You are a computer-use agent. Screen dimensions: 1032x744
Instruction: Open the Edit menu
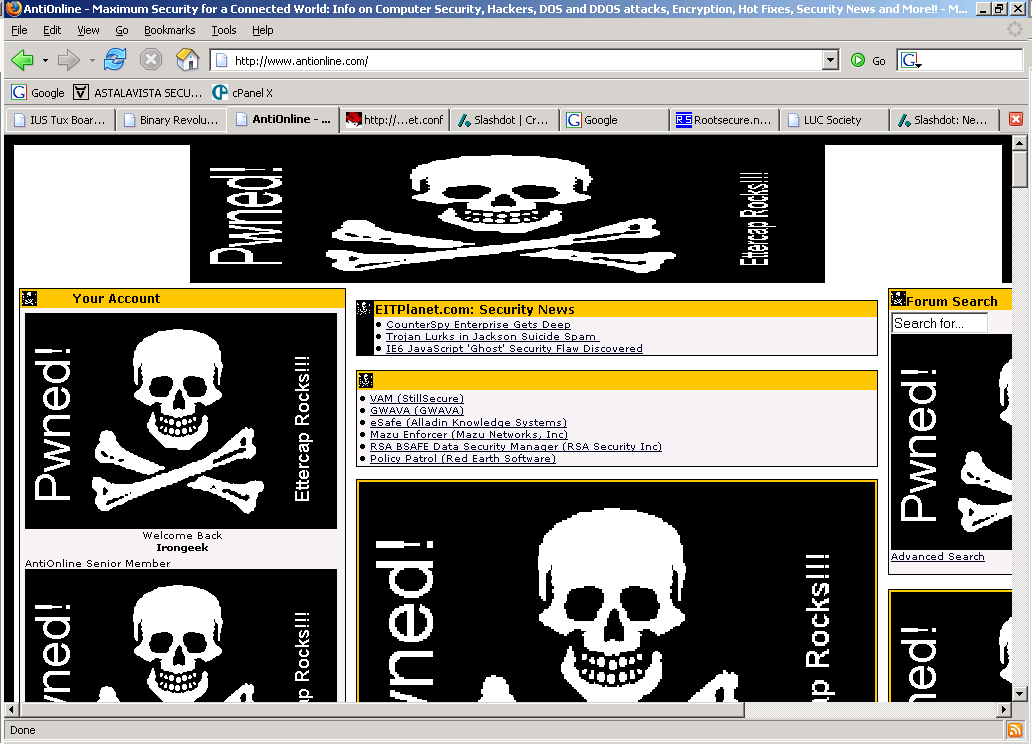(x=52, y=30)
